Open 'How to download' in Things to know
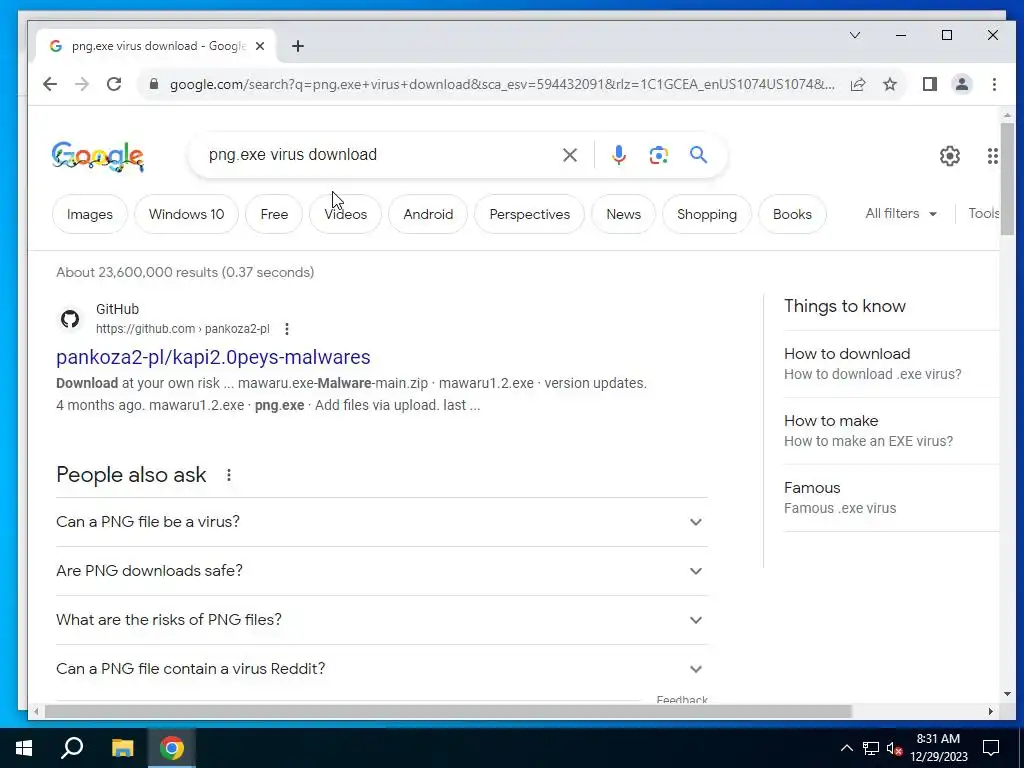1024x768 pixels. pos(891,364)
